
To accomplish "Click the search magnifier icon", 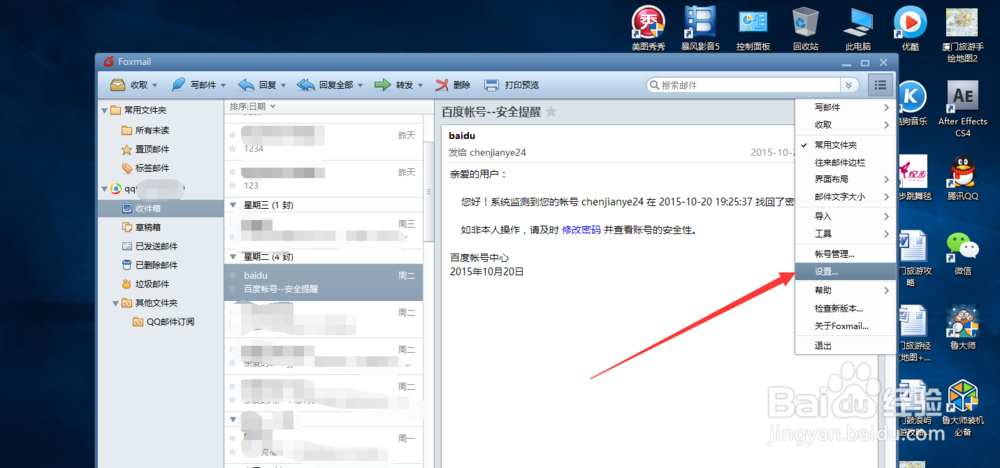I will [654, 85].
